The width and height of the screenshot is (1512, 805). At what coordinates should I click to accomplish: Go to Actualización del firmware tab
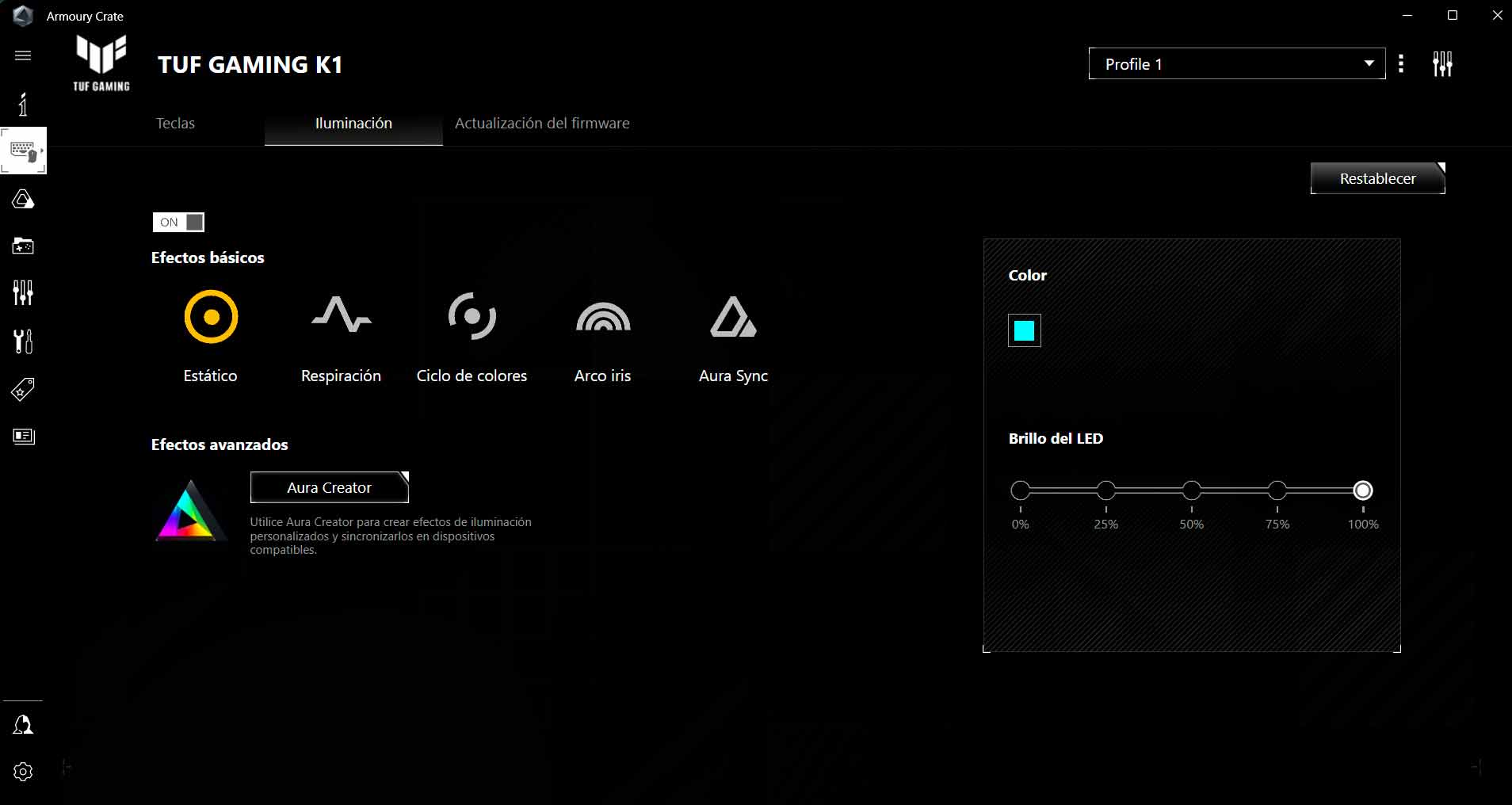542,124
